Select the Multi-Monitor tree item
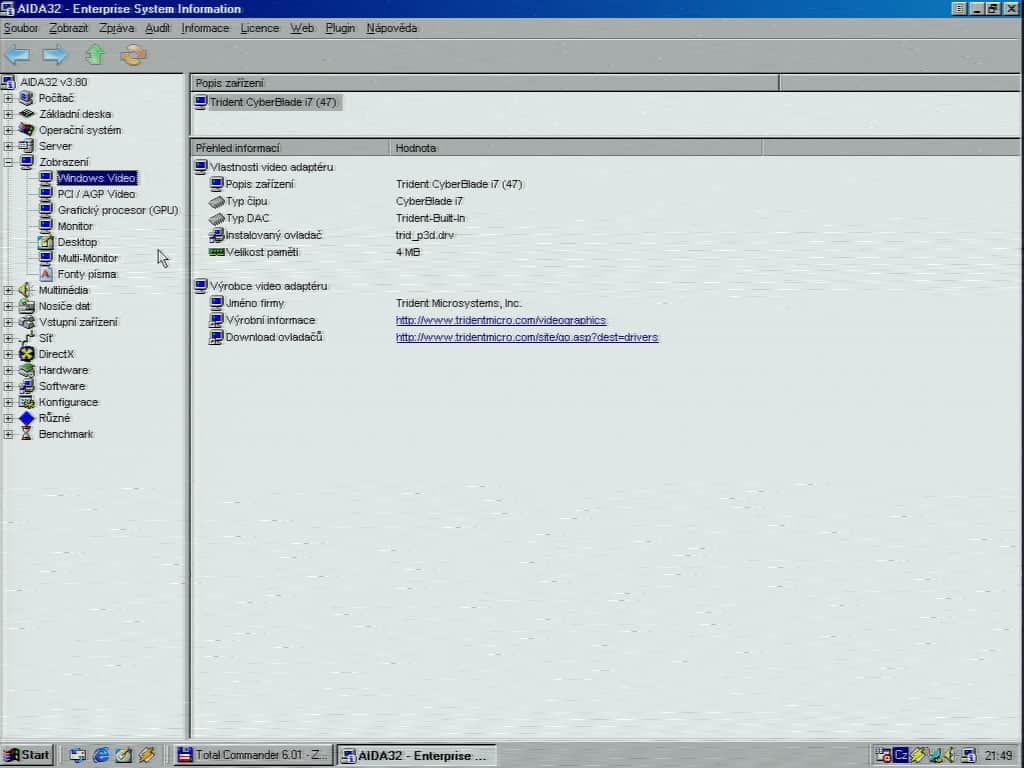The width and height of the screenshot is (1024, 768). (88, 258)
